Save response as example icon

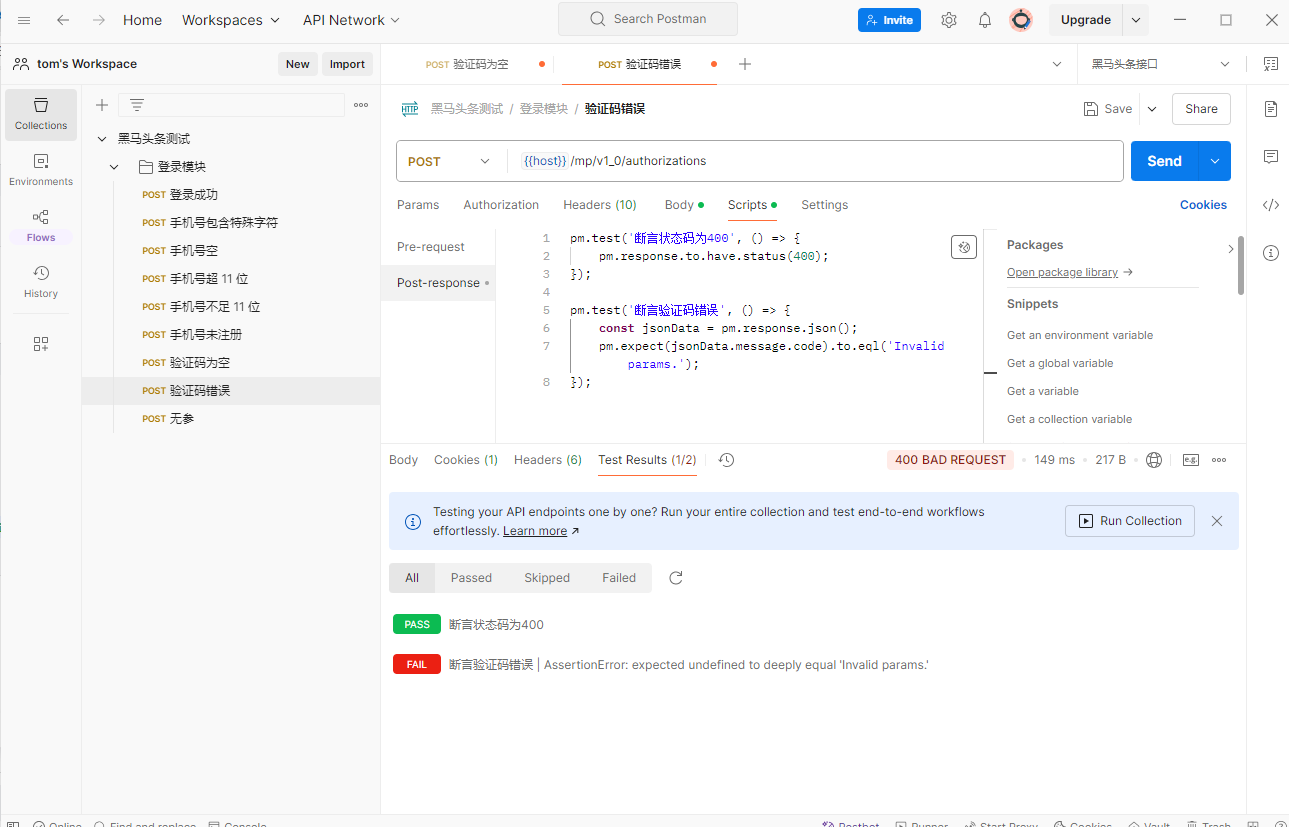point(1191,460)
